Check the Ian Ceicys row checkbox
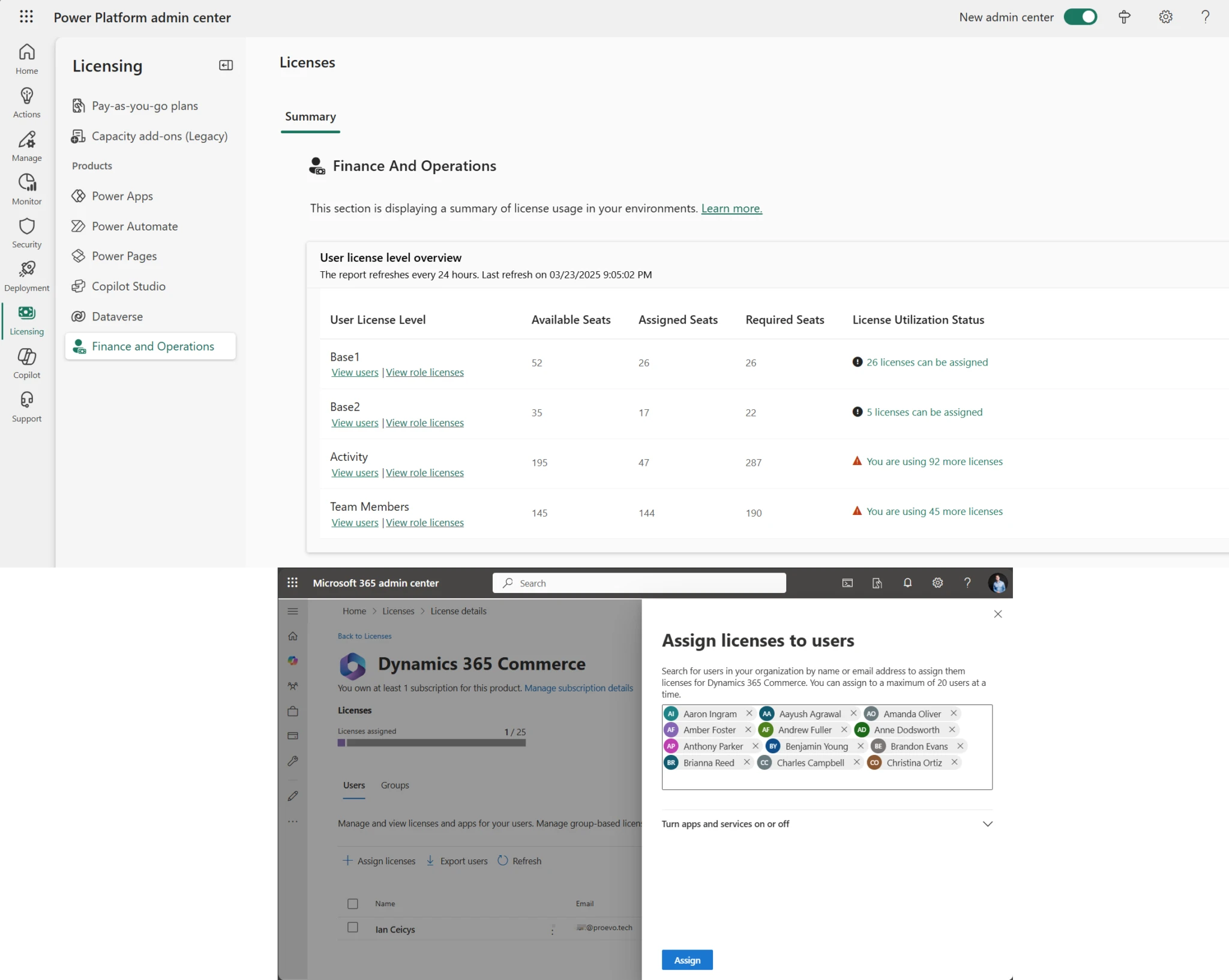1229x980 pixels. pyautogui.click(x=353, y=928)
